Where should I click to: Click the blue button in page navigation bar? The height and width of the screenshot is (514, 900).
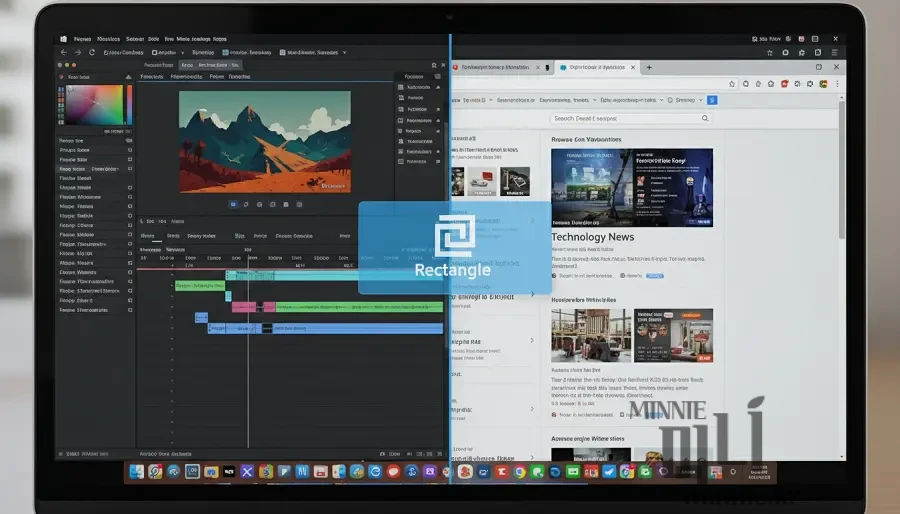712,100
